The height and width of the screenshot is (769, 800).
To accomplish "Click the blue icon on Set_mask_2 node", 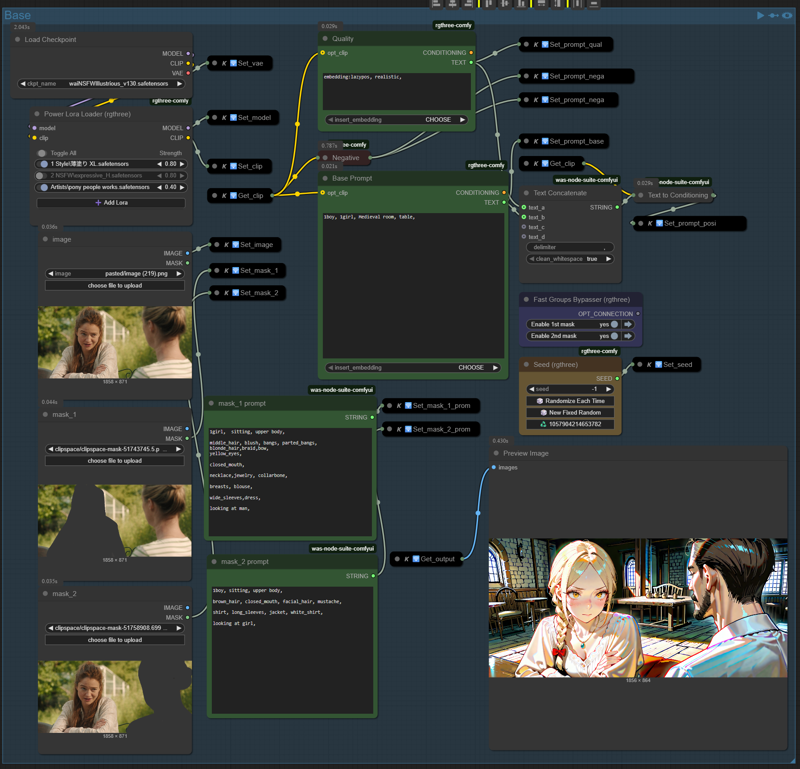I will (x=236, y=293).
